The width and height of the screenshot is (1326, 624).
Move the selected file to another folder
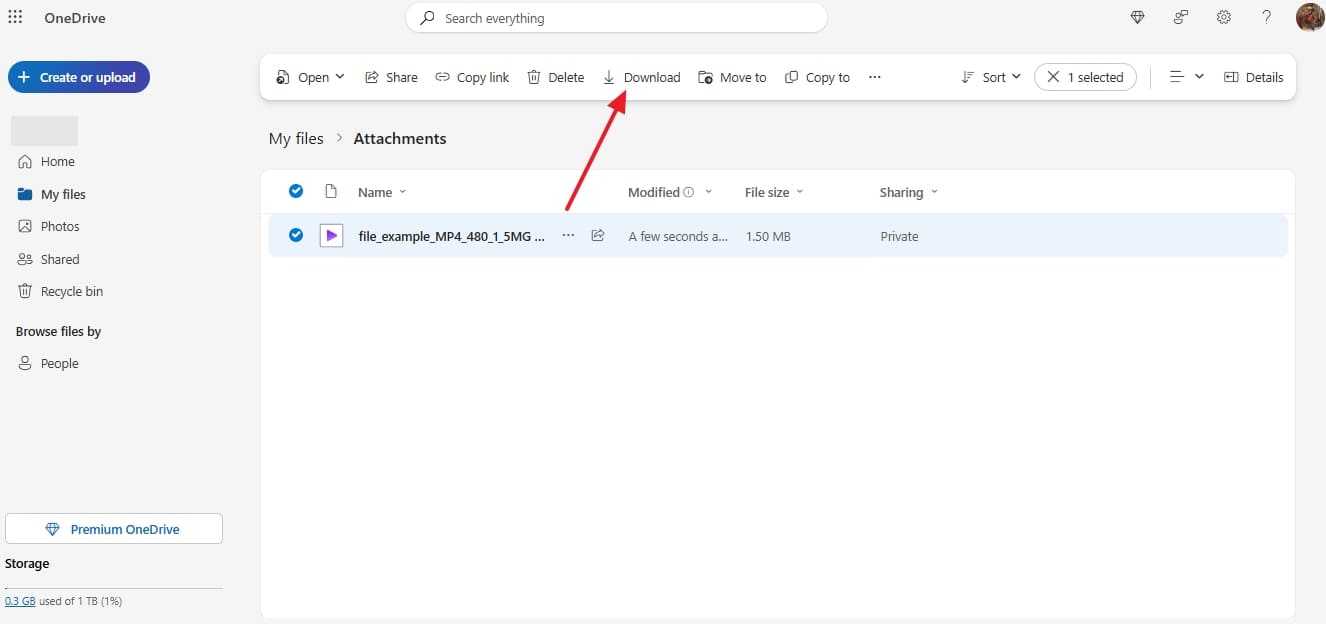(x=732, y=77)
